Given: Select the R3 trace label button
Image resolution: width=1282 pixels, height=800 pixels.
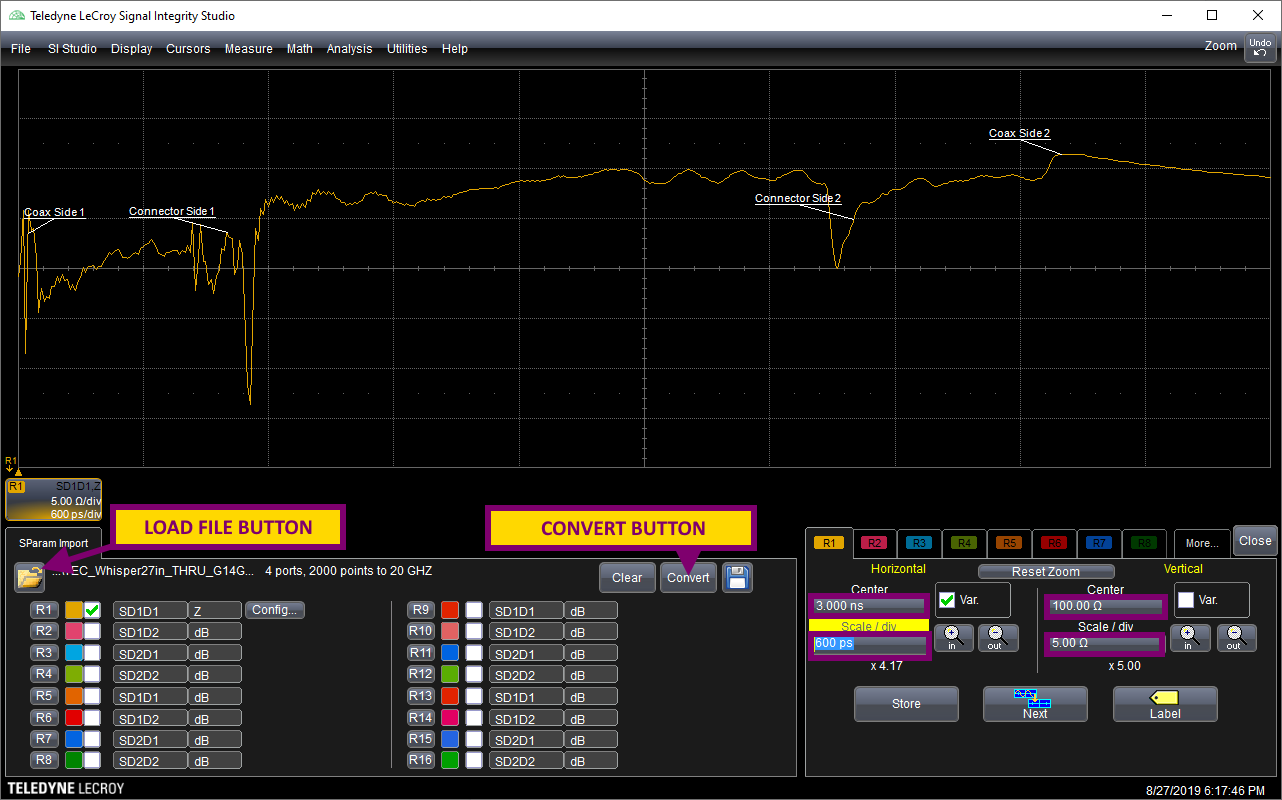Looking at the screenshot, I should pyautogui.click(x=43, y=653).
